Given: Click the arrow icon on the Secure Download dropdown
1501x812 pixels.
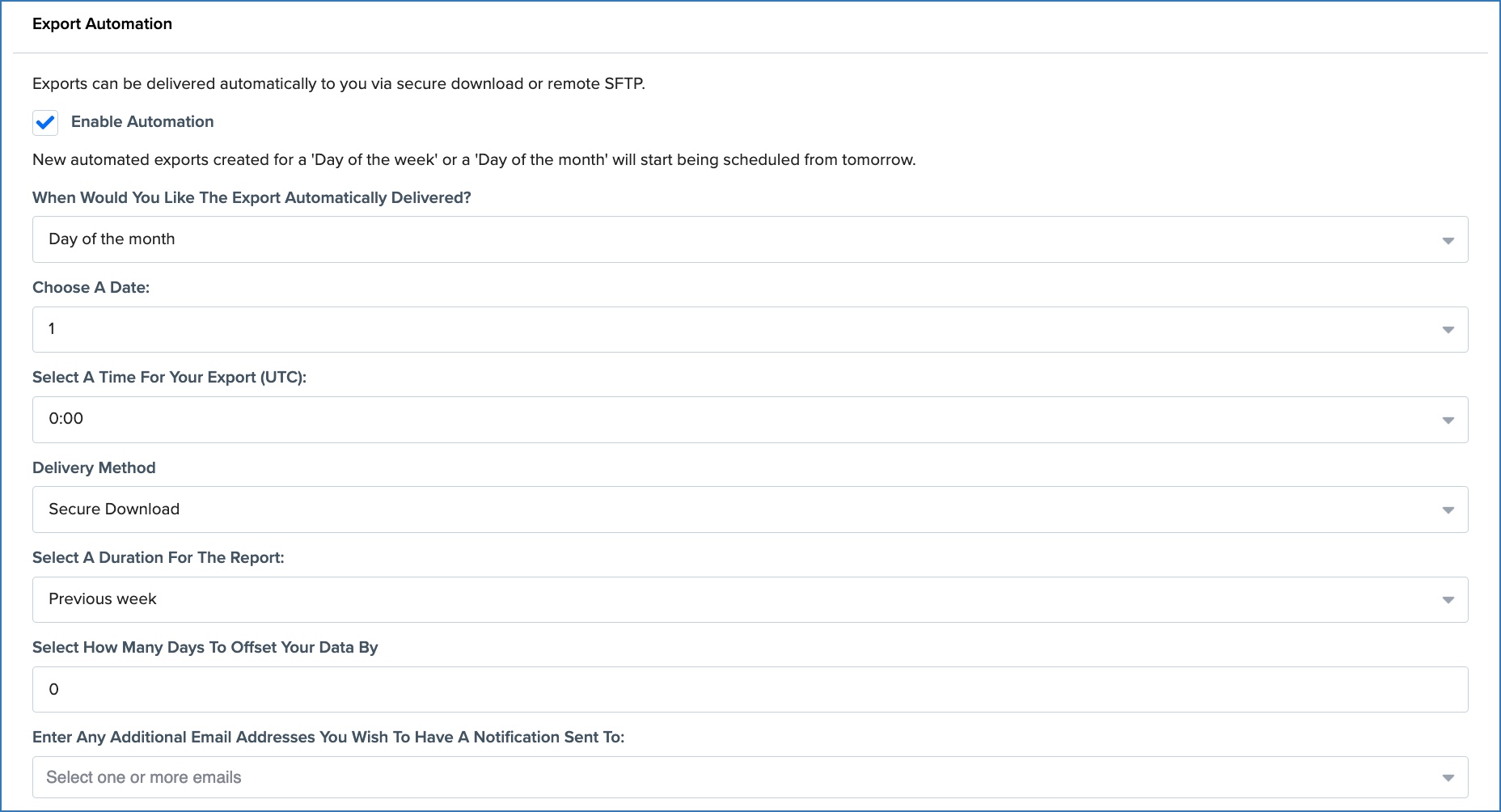Looking at the screenshot, I should click(1448, 510).
